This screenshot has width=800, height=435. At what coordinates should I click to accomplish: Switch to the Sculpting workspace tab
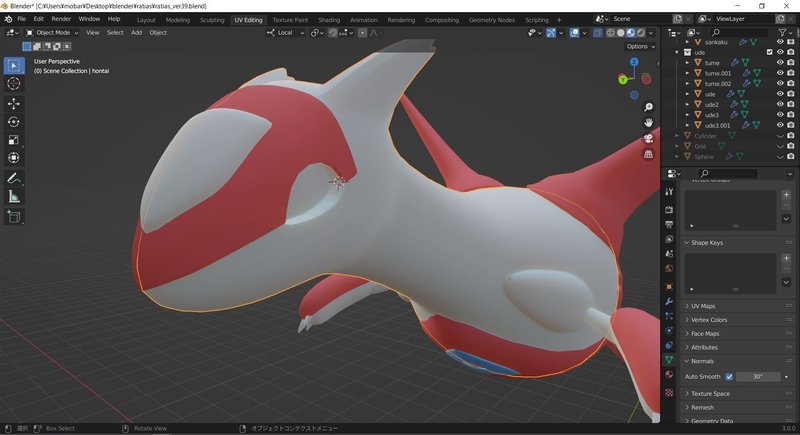[212, 20]
